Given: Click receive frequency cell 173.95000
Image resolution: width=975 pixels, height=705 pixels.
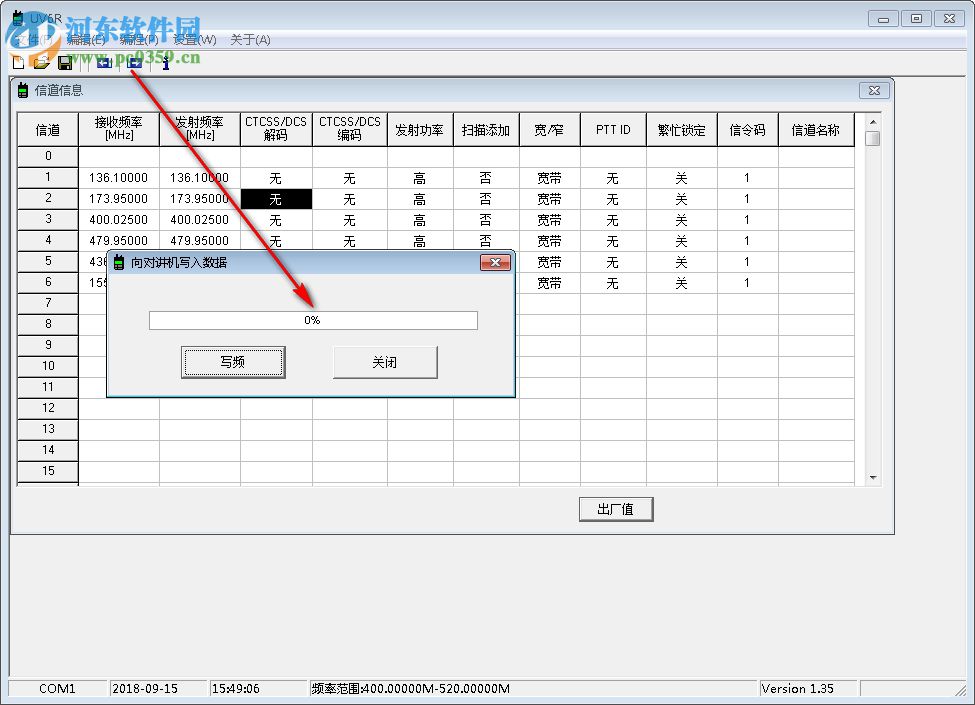Looking at the screenshot, I should (x=119, y=199).
